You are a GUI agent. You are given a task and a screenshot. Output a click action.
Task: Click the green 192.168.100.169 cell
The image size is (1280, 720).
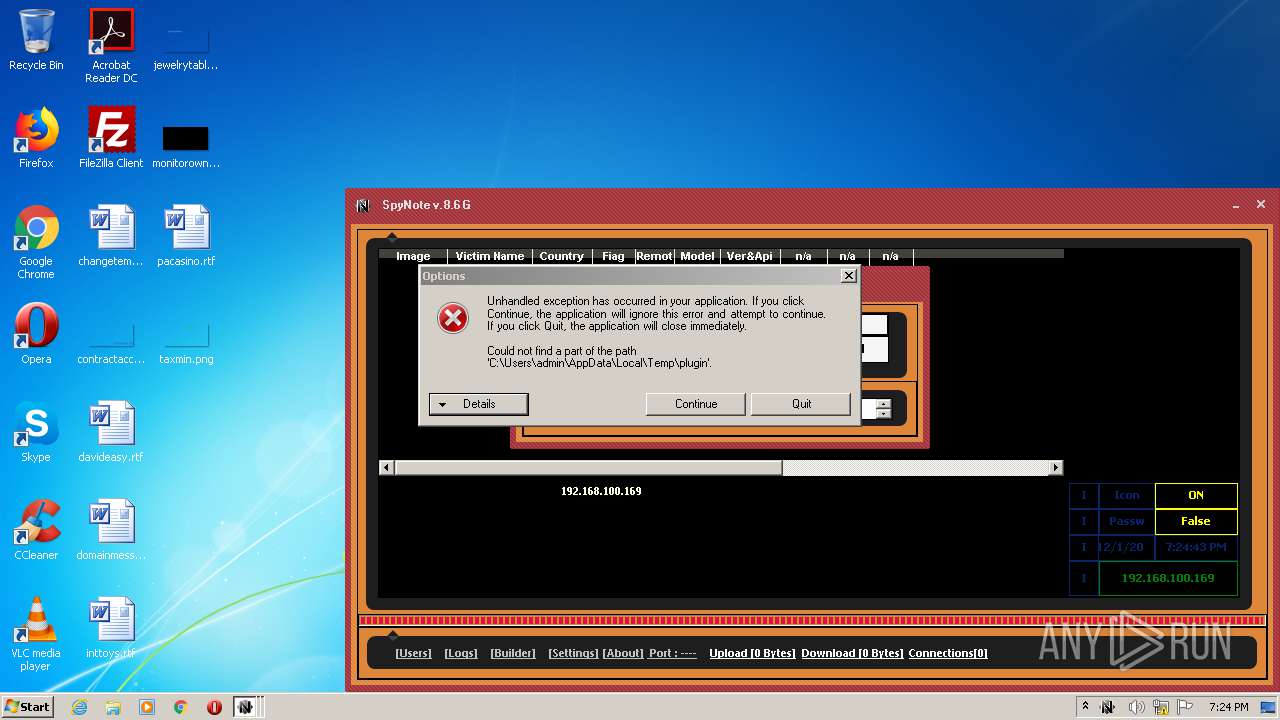pyautogui.click(x=1168, y=578)
